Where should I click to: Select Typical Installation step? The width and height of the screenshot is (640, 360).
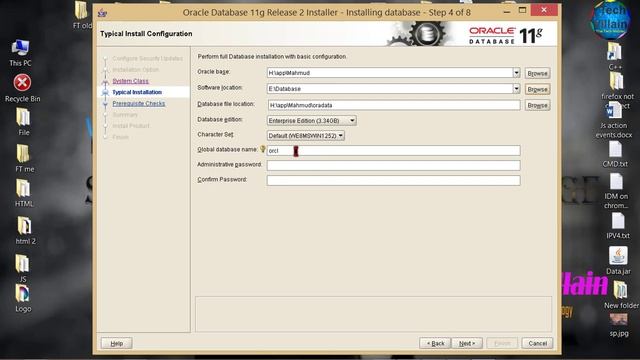pyautogui.click(x=137, y=92)
